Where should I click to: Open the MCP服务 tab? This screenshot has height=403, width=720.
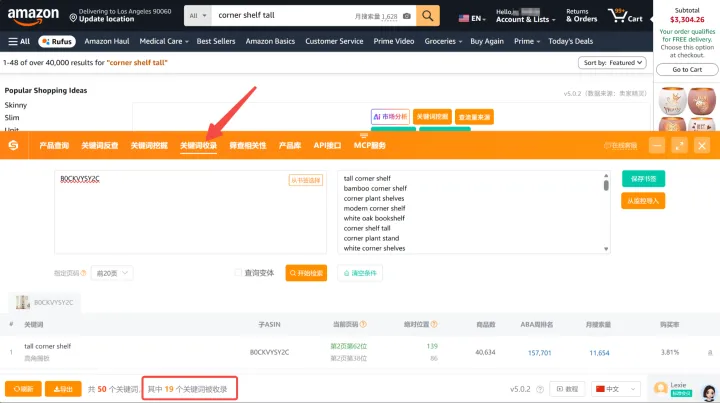(370, 146)
